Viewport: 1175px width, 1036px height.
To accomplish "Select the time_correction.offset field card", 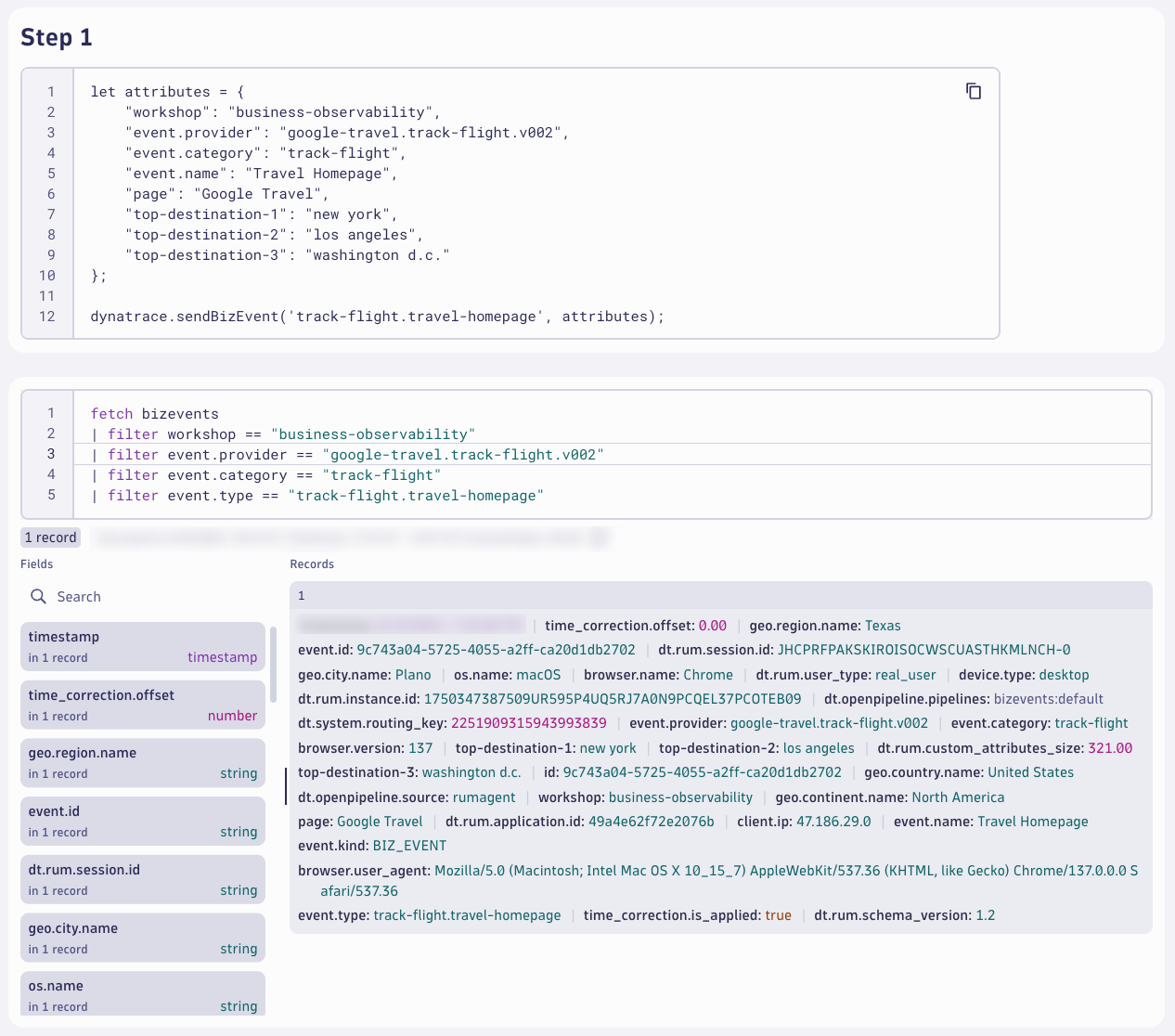I will 143,705.
